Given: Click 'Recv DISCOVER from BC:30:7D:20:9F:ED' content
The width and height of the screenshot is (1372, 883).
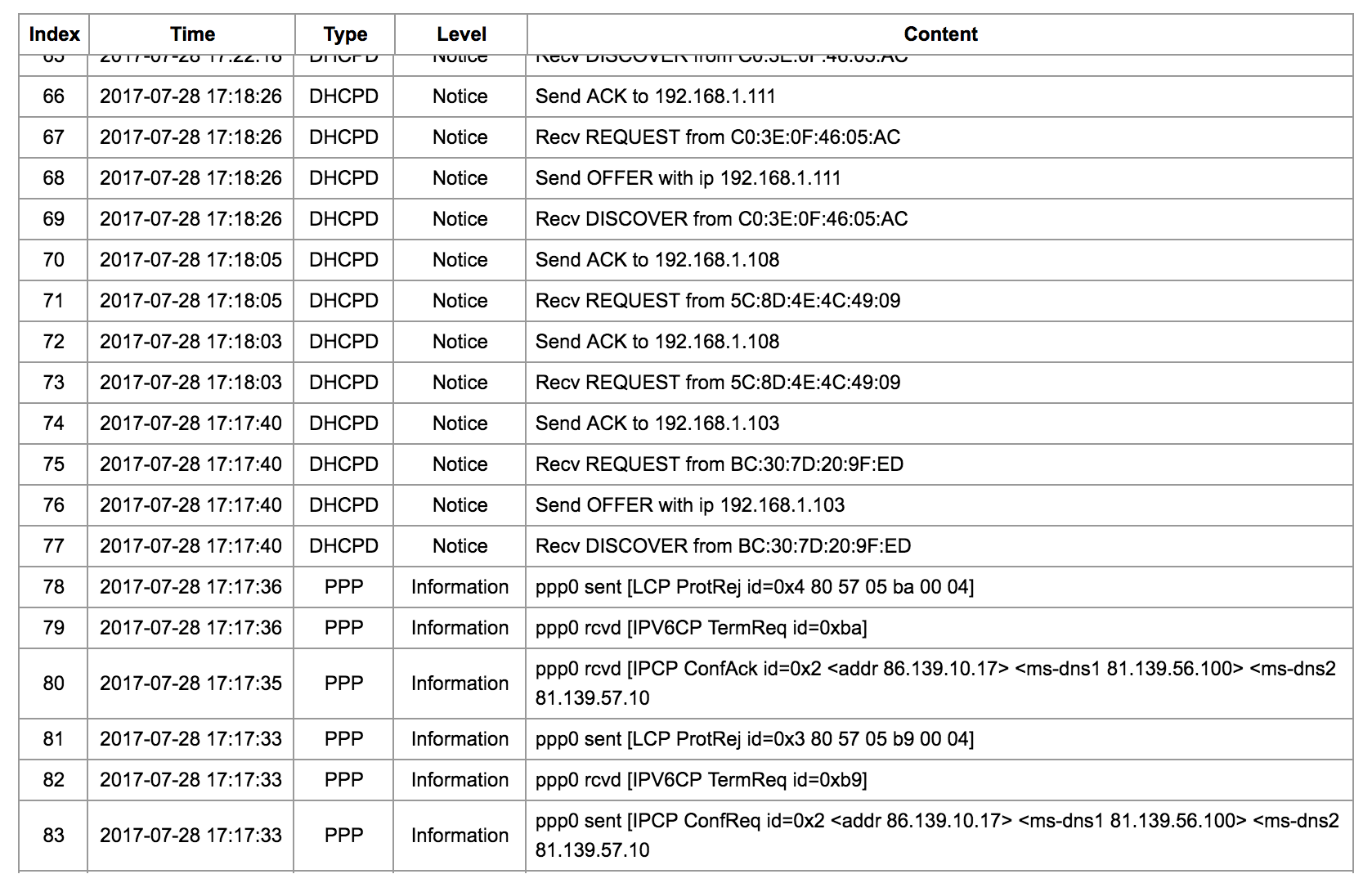Looking at the screenshot, I should pyautogui.click(x=723, y=546).
